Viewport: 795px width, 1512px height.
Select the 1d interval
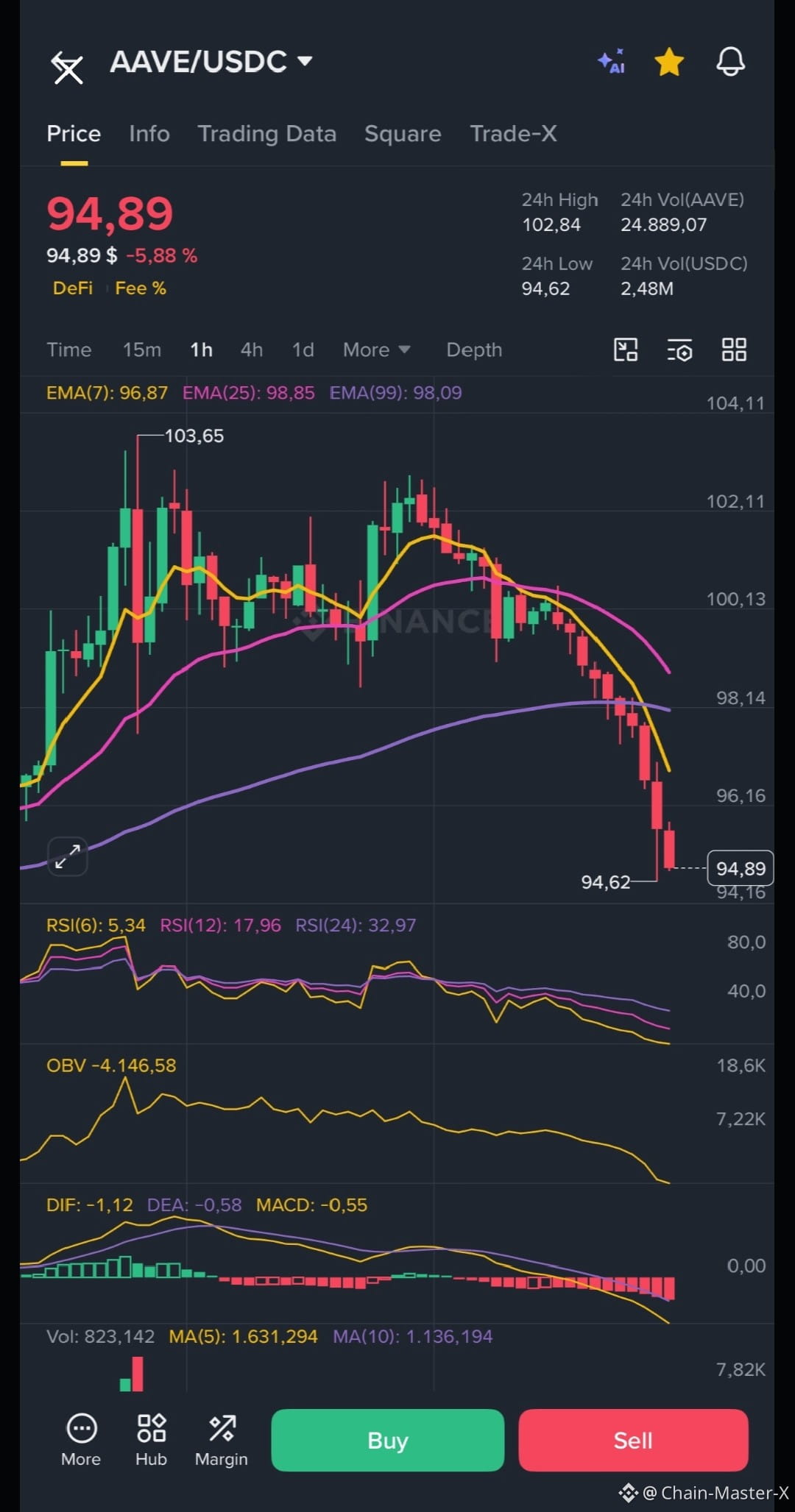pyautogui.click(x=303, y=349)
